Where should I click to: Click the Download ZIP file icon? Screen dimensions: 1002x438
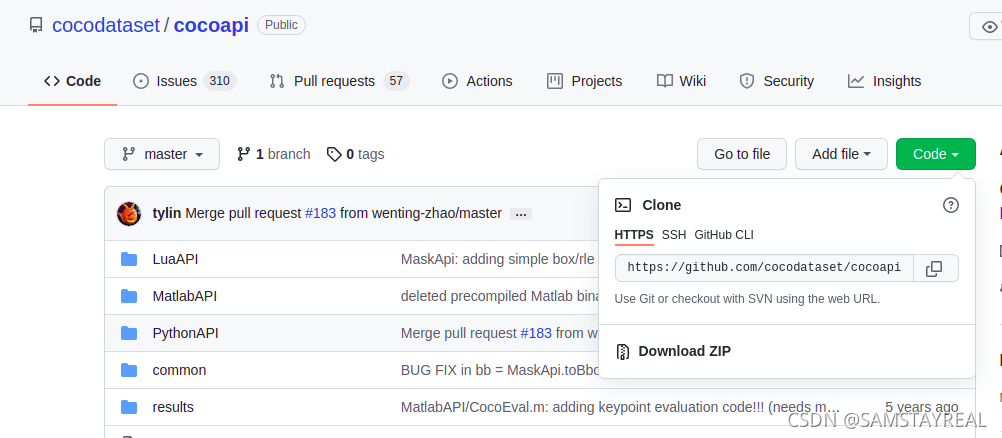pos(623,351)
